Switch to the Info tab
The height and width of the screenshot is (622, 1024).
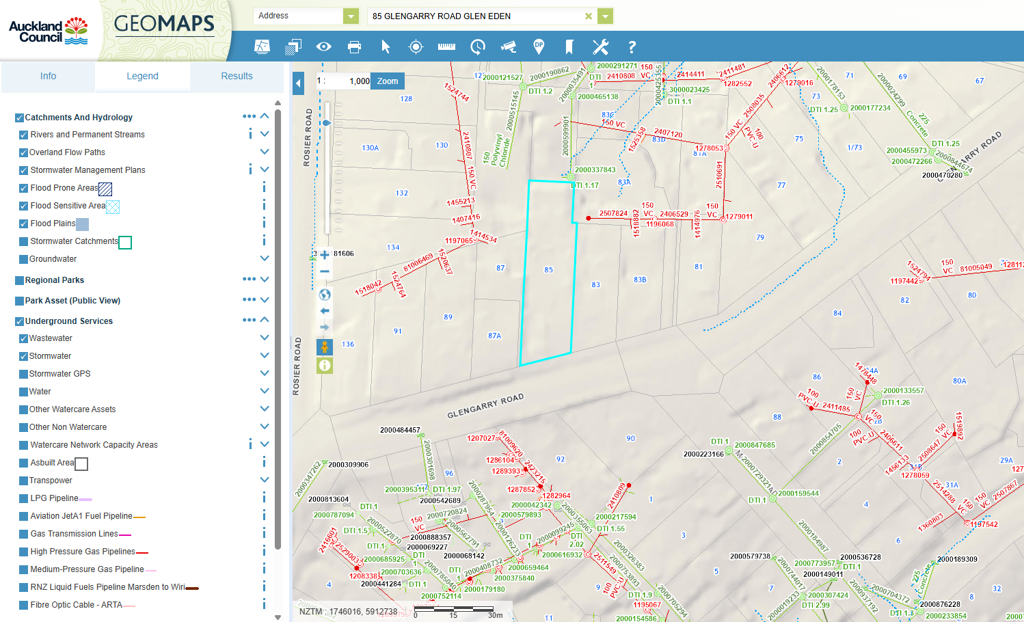48,76
